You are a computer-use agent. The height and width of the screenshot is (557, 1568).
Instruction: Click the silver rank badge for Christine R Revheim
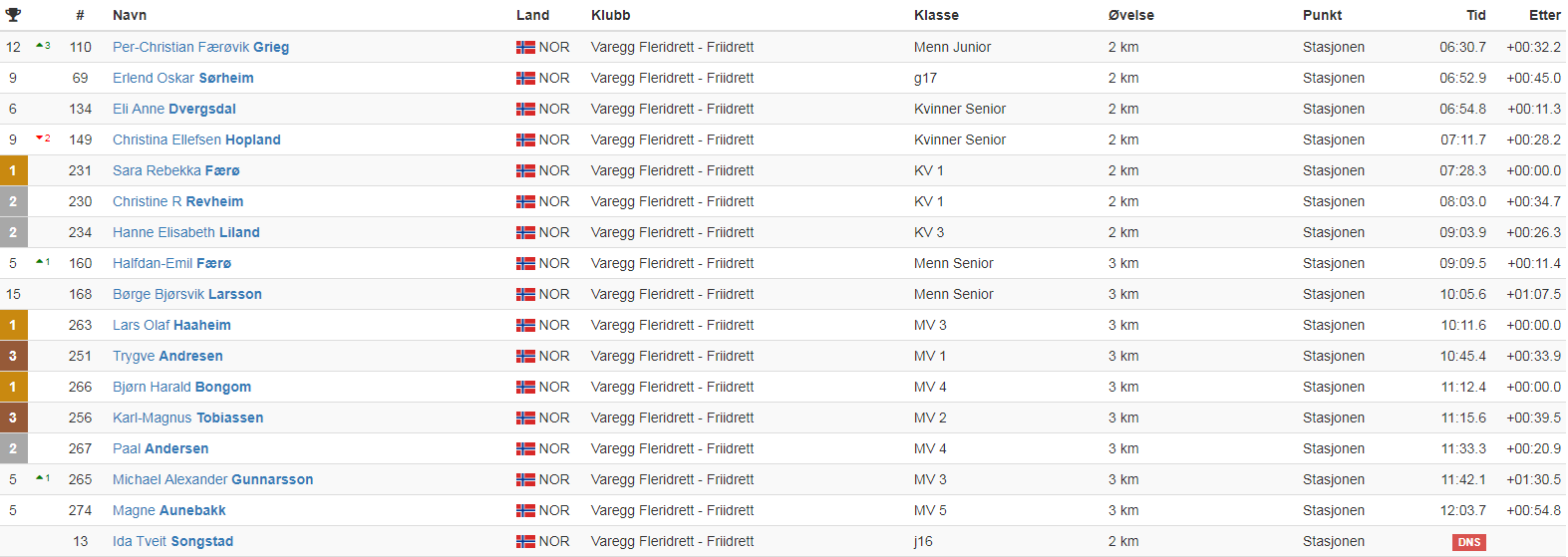(13, 201)
